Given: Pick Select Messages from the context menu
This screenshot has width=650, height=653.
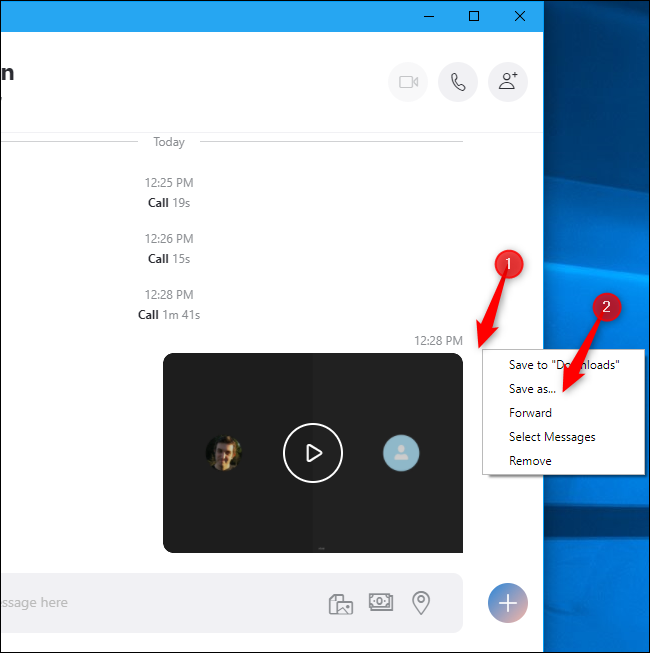Looking at the screenshot, I should click(x=552, y=437).
